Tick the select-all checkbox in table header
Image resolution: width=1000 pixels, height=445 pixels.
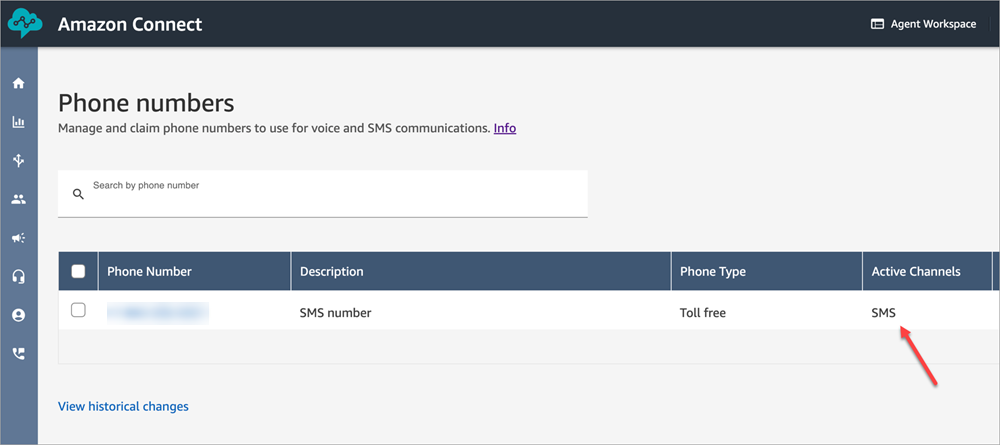[x=78, y=271]
